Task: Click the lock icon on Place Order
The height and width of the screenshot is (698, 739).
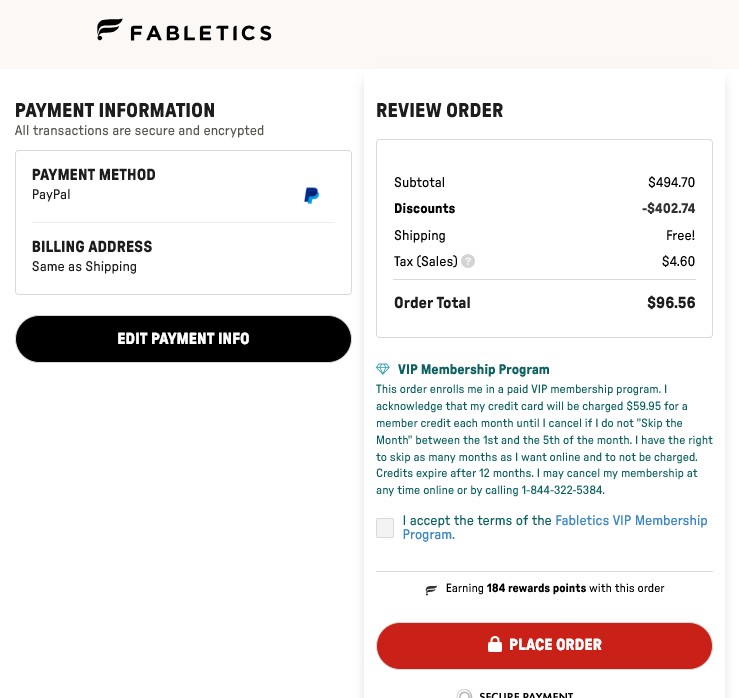Action: click(x=494, y=645)
